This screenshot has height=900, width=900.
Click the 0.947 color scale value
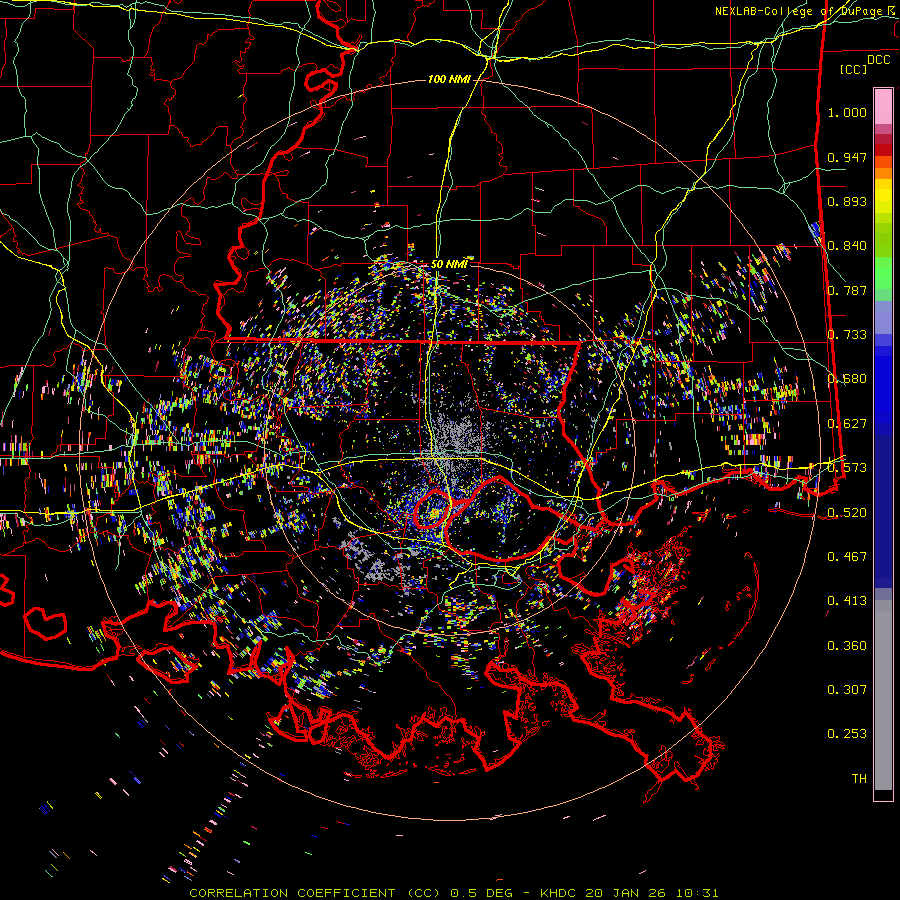847,157
